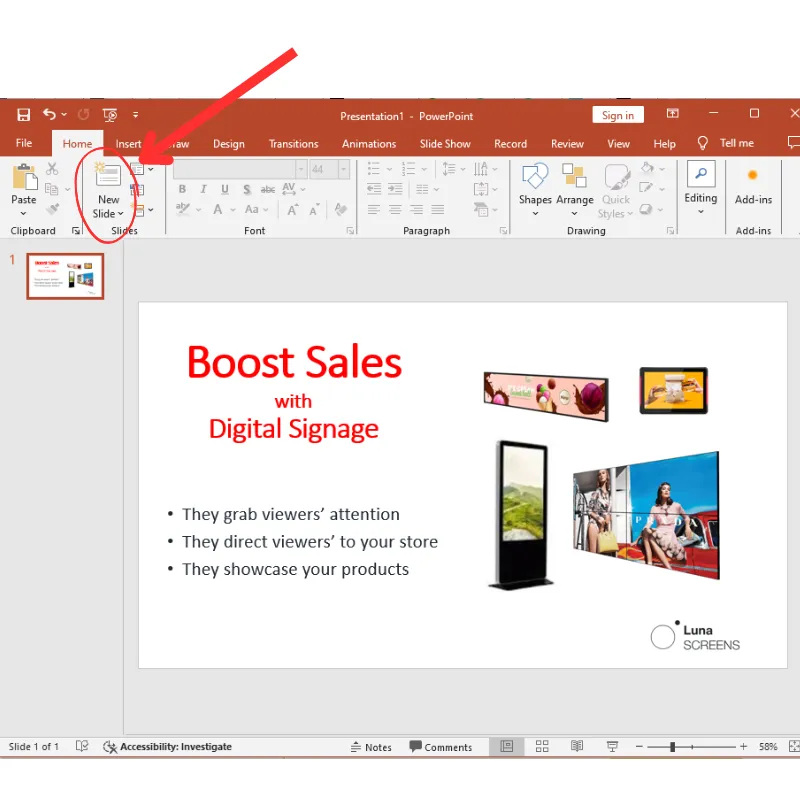Save the presentation from Quick Access Toolbar
The width and height of the screenshot is (800, 800).
click(x=23, y=115)
